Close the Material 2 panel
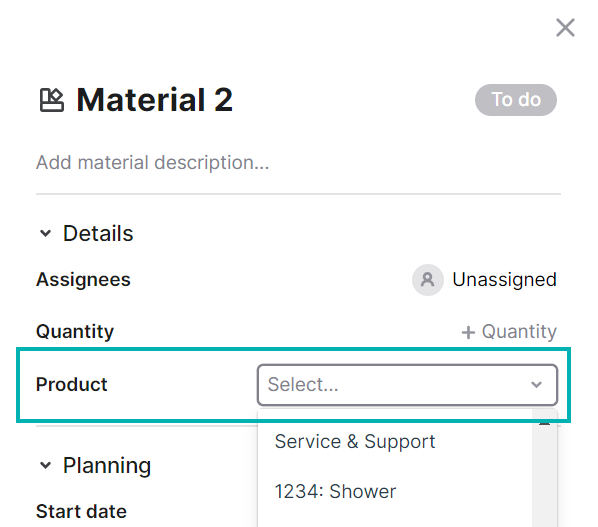The image size is (598, 527). (565, 28)
